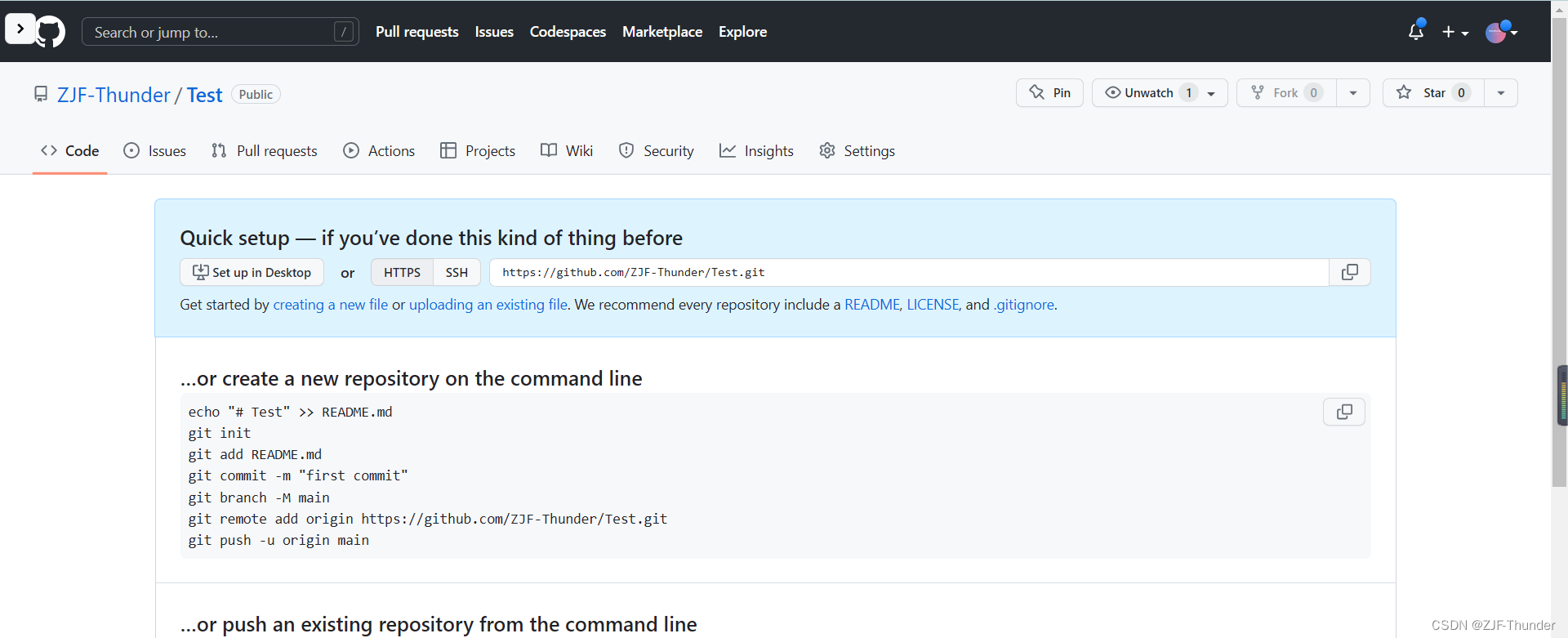Click the echo "# Test" >> README.md line

point(290,412)
